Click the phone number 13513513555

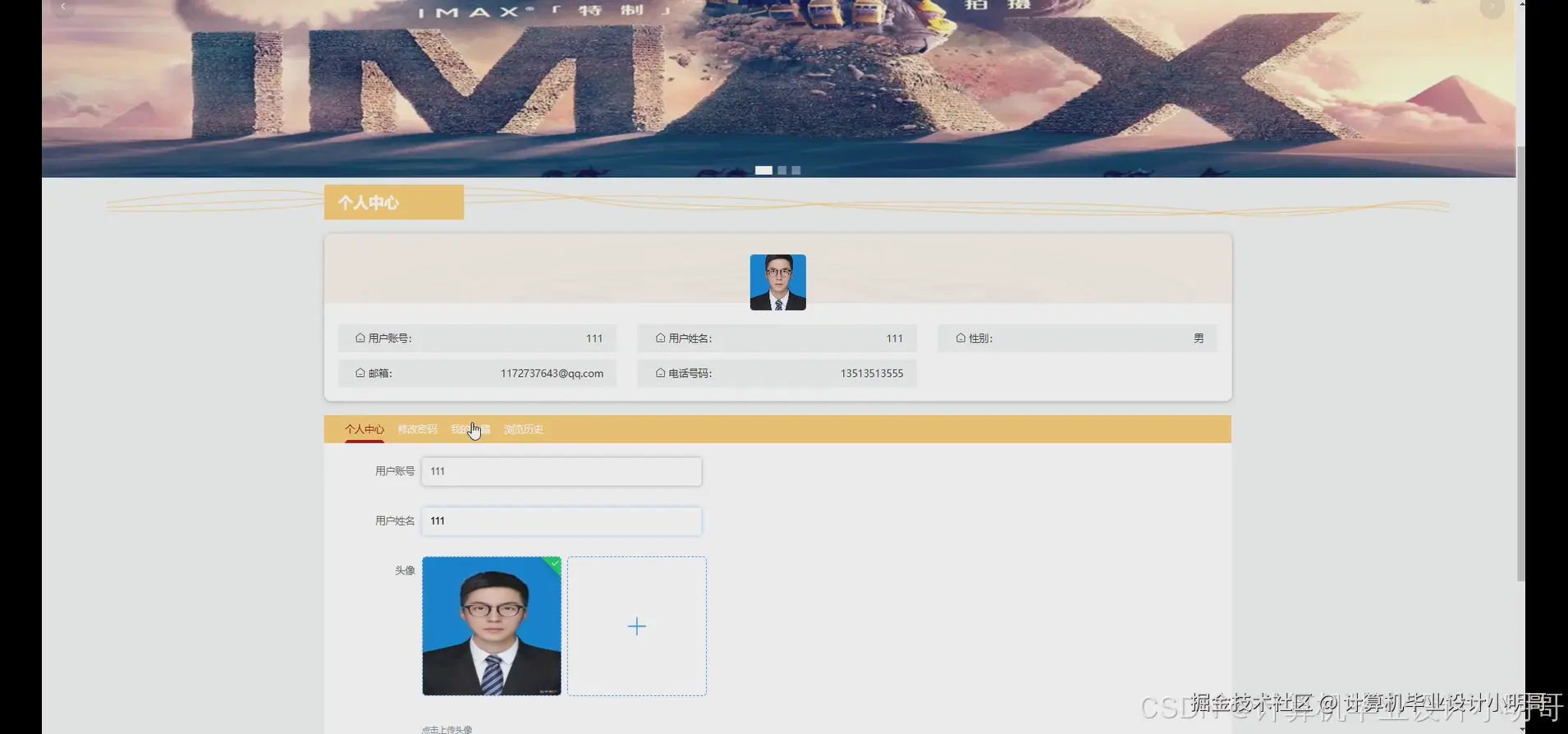click(872, 374)
